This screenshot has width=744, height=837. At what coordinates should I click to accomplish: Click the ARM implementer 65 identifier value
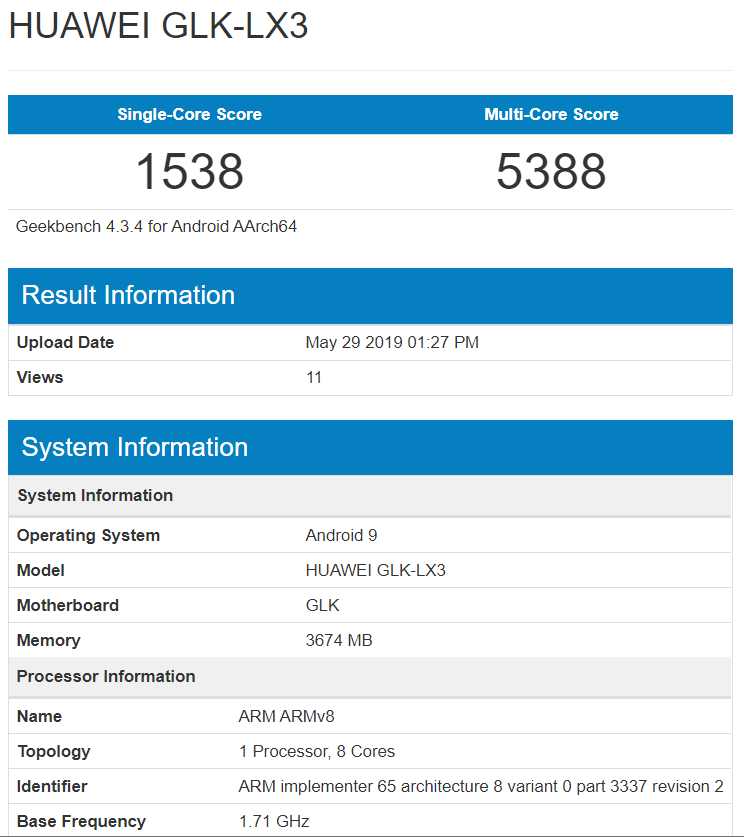pos(481,786)
